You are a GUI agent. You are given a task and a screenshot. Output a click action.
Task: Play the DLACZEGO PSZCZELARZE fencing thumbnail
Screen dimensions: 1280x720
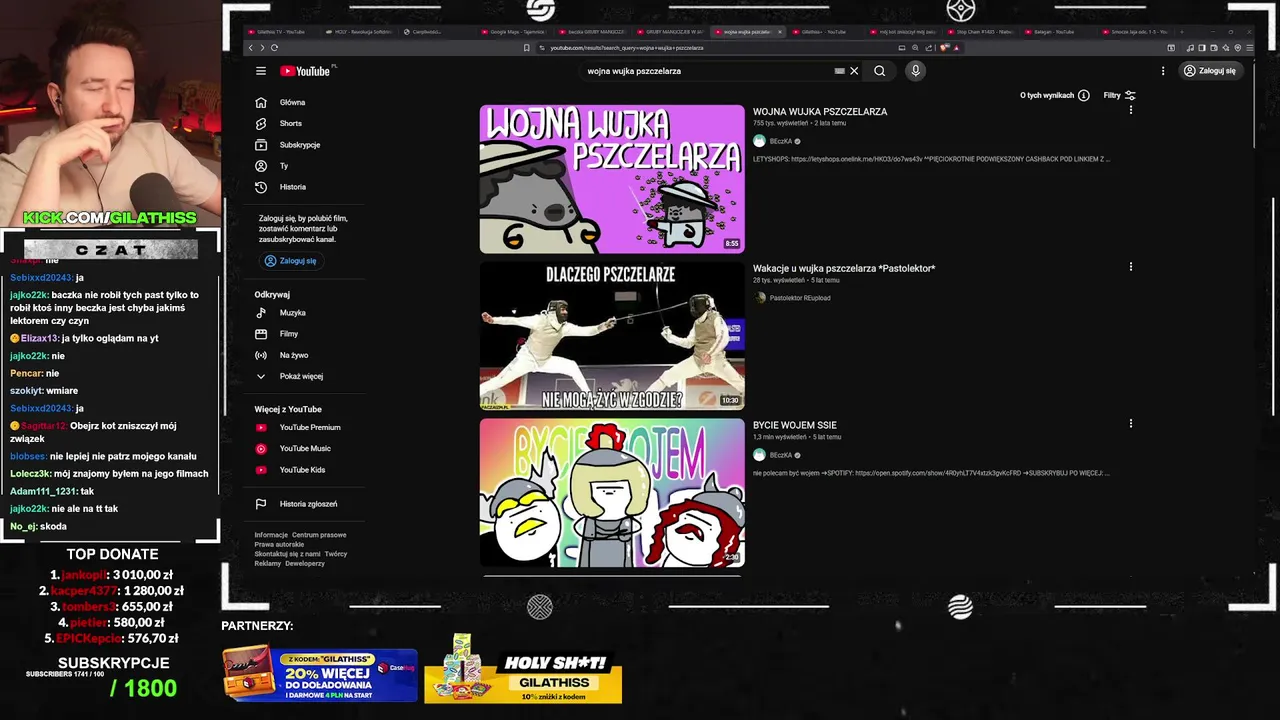pos(612,336)
